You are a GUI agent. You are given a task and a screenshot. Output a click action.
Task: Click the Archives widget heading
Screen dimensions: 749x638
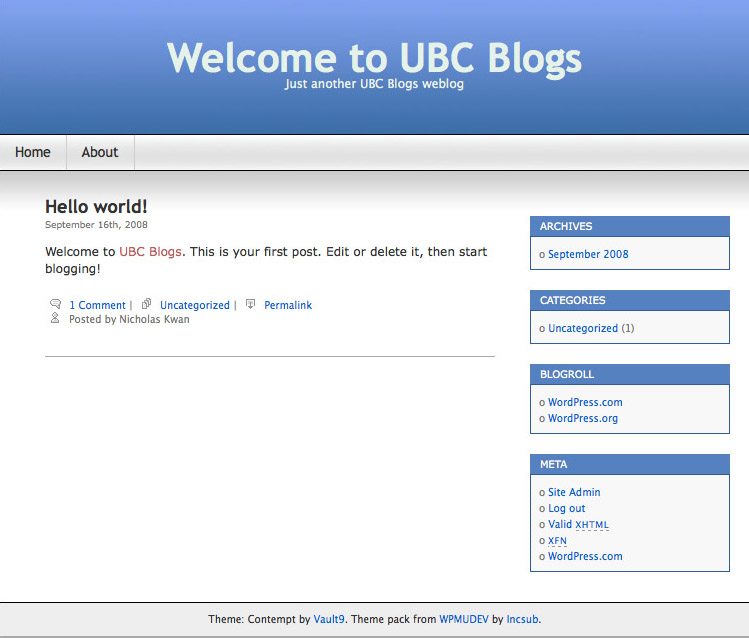tap(630, 226)
